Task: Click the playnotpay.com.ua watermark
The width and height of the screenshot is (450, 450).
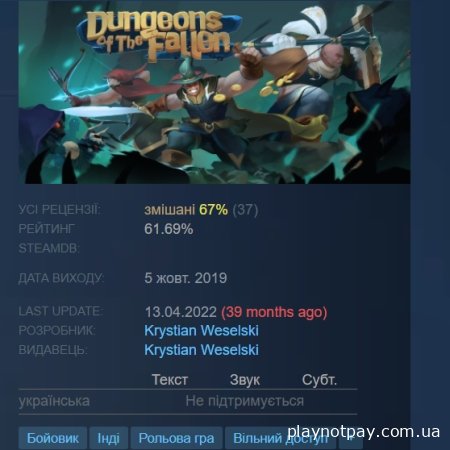Action: point(363,431)
